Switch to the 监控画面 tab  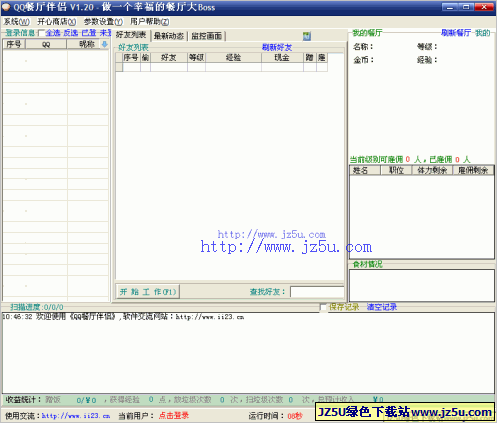tap(207, 36)
